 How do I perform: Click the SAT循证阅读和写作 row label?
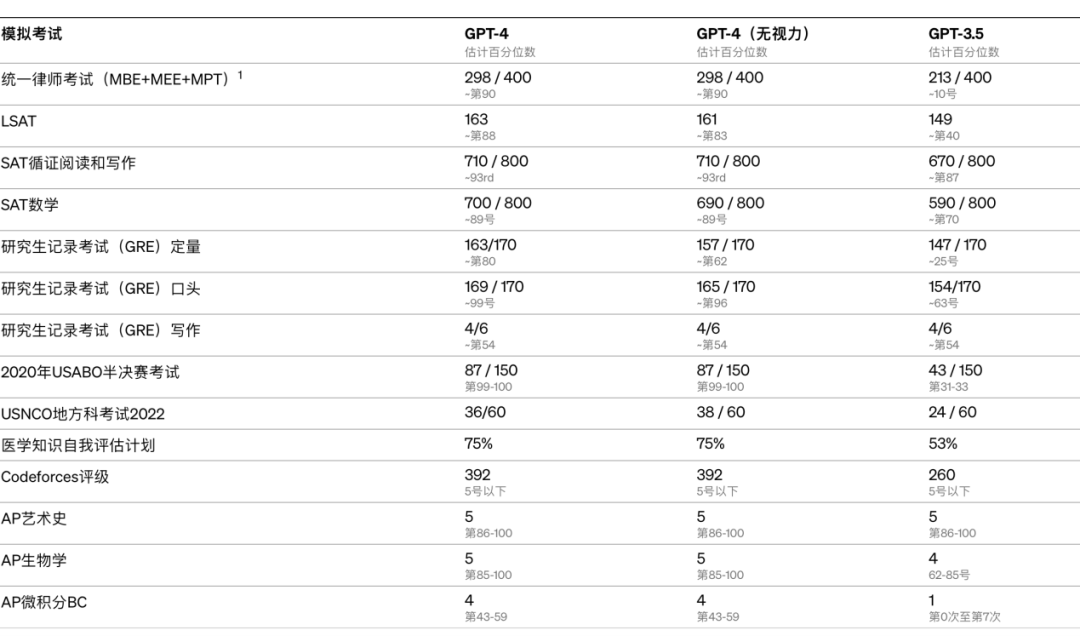(x=68, y=162)
